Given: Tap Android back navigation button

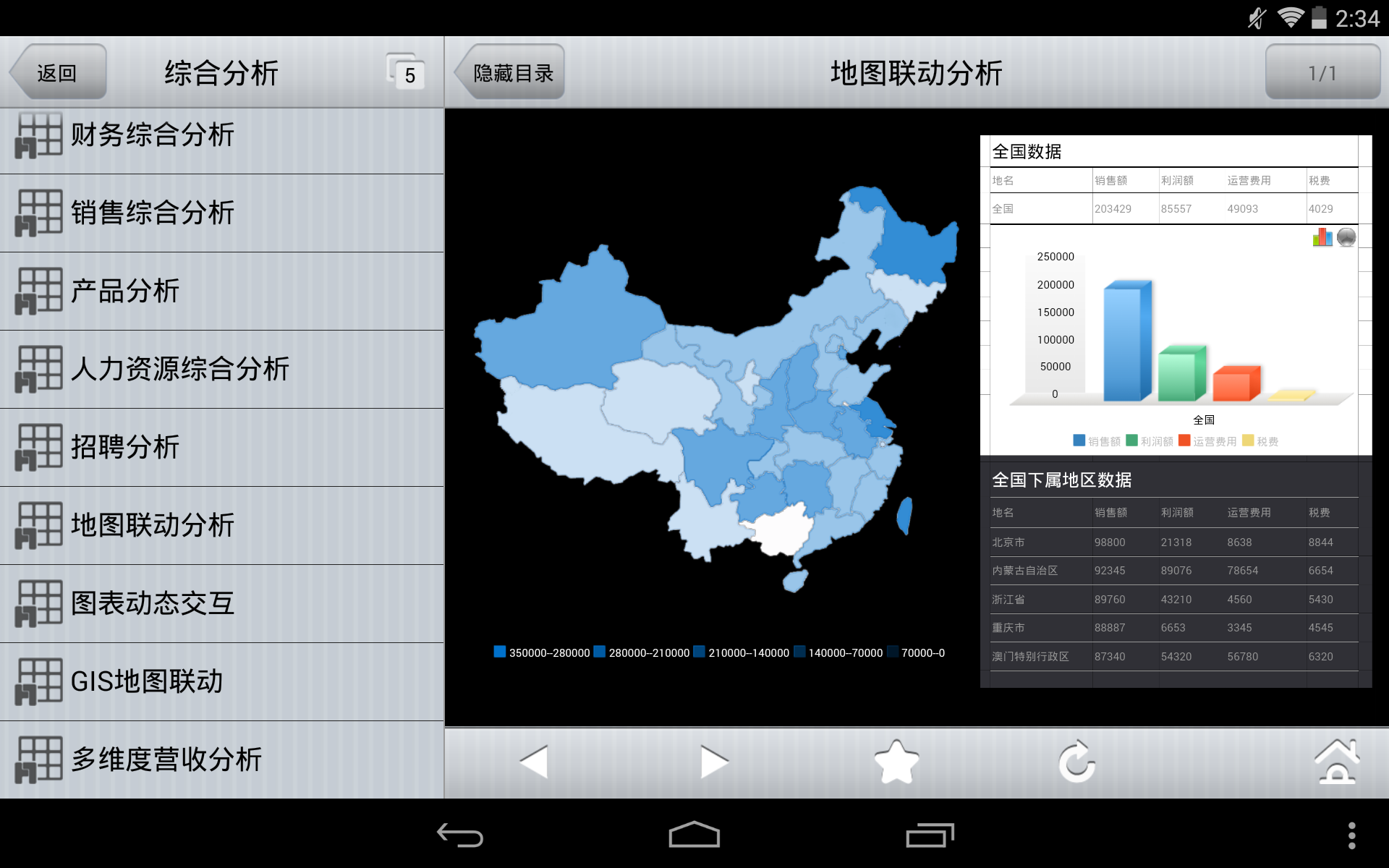Looking at the screenshot, I should pyautogui.click(x=460, y=835).
